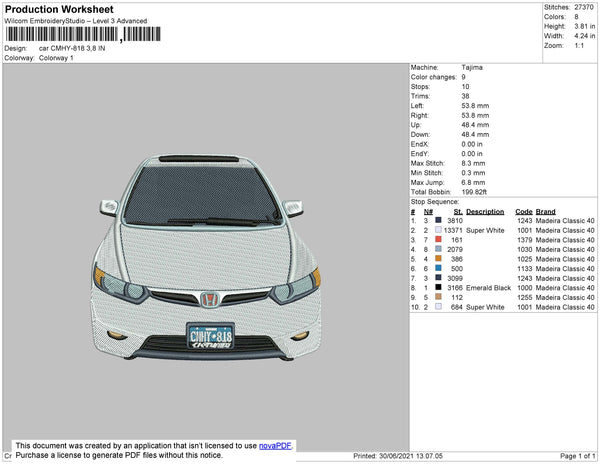
Task: Select 'Wilcom EmbroideryStudio – Level 3 Advanced' text
Action: coord(76,21)
